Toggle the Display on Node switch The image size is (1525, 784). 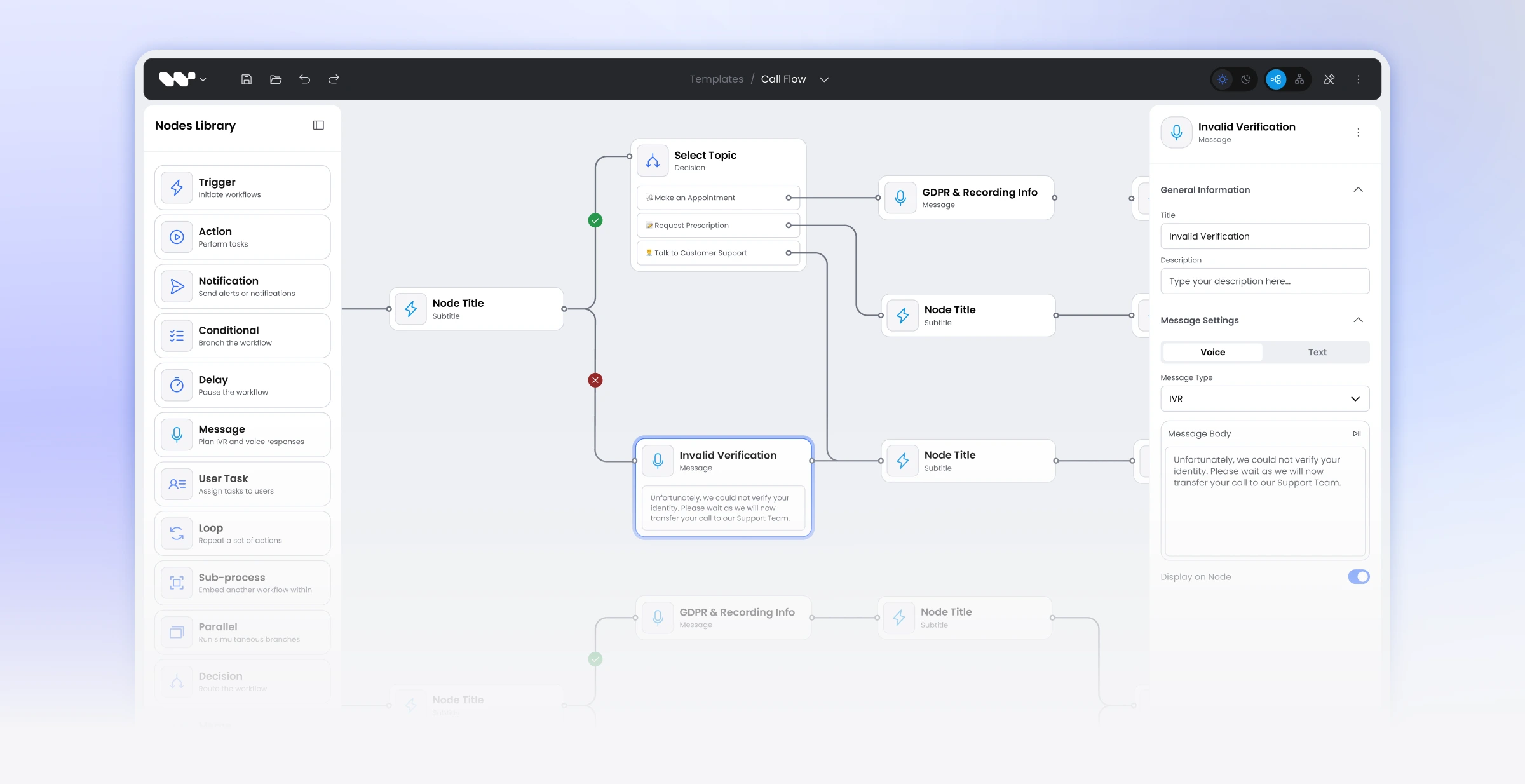click(x=1359, y=577)
